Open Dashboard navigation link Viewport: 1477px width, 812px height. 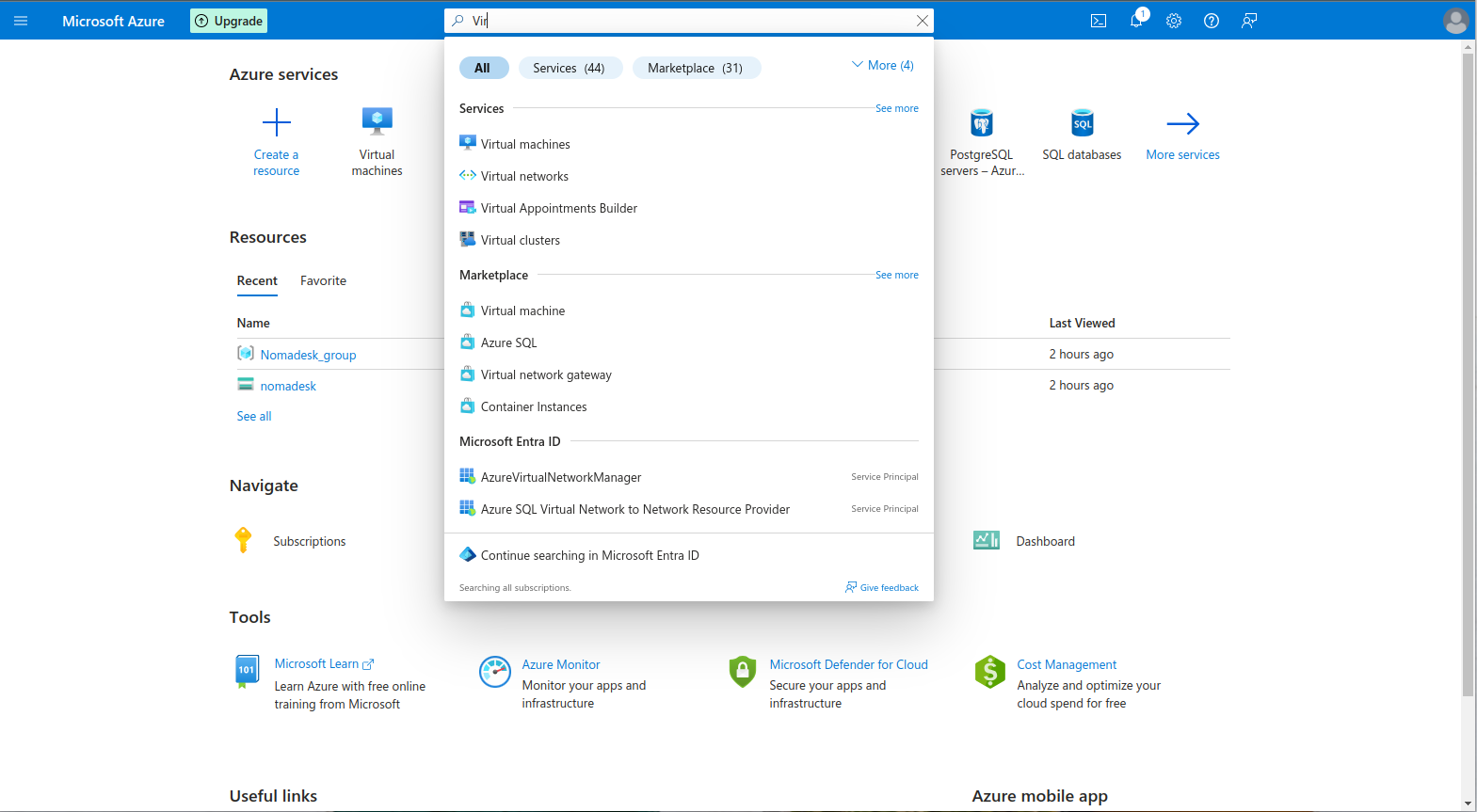coord(1046,541)
